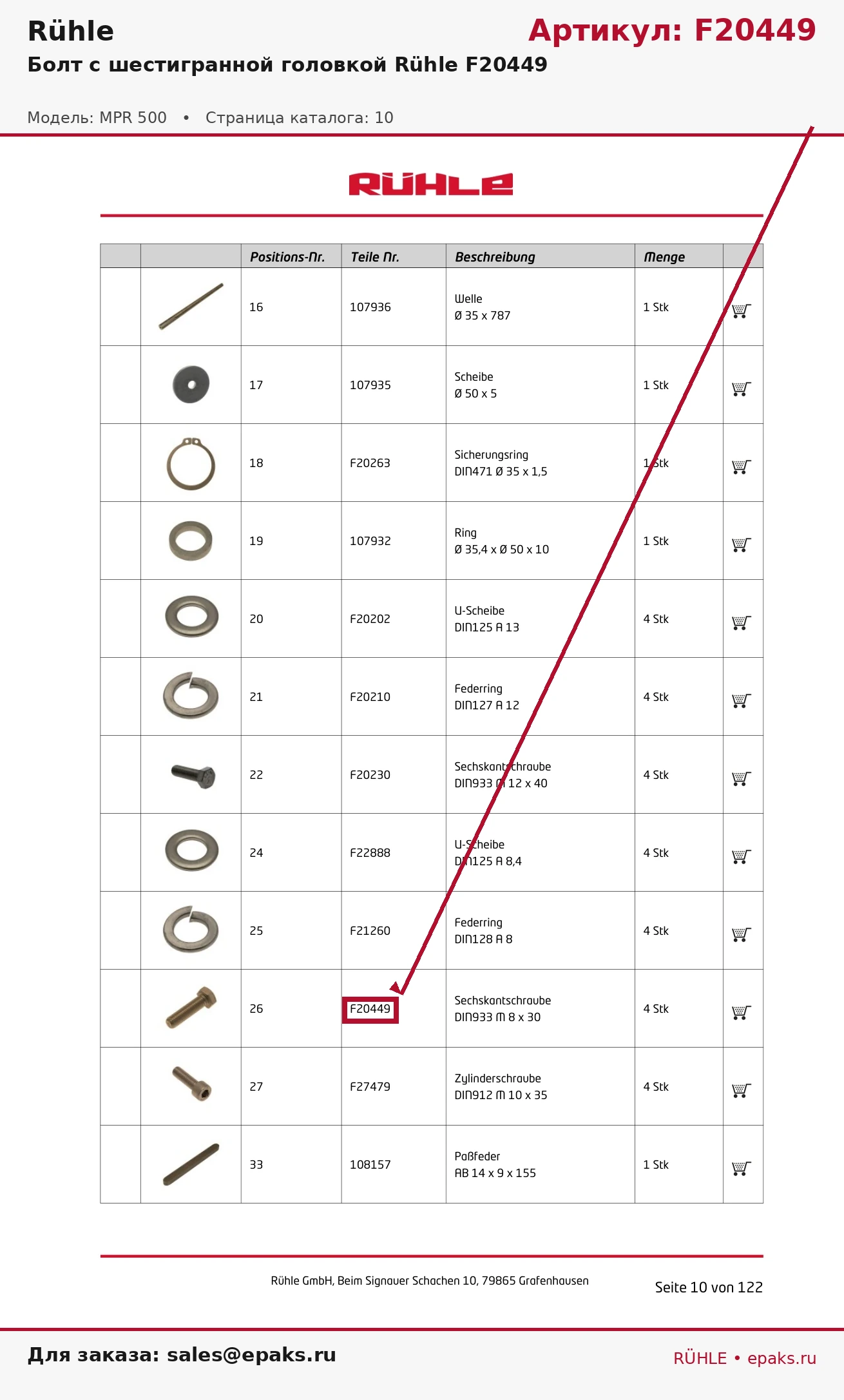Image resolution: width=844 pixels, height=1400 pixels.
Task: Add Ring 107932 to shopping cart
Action: click(x=742, y=544)
